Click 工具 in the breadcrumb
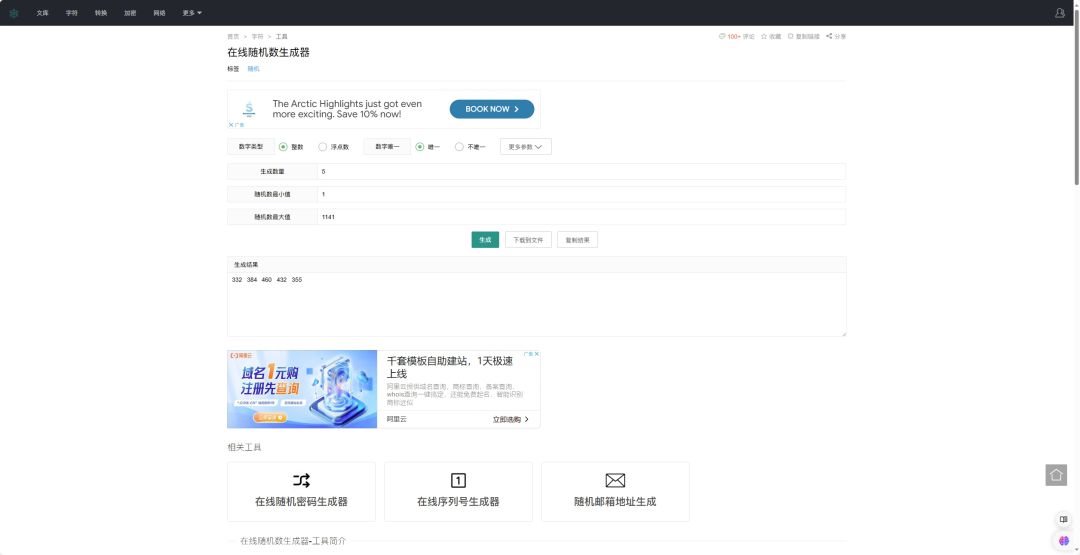1080x555 pixels. click(x=282, y=36)
